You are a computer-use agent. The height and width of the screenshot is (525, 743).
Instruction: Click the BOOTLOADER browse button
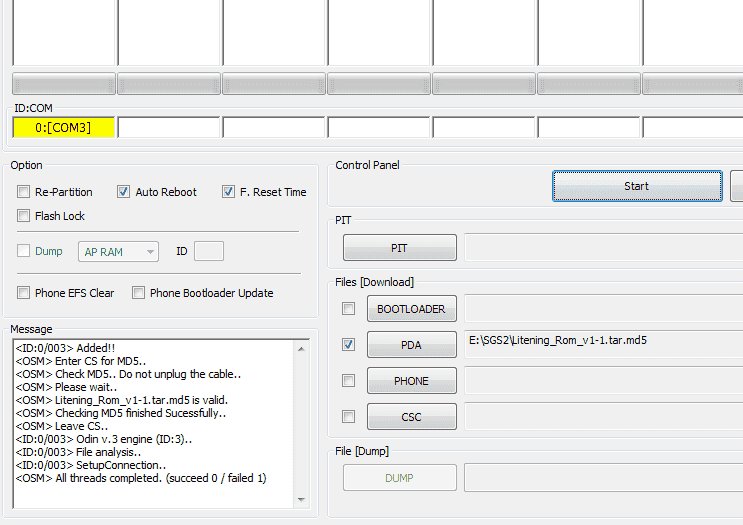coord(411,309)
